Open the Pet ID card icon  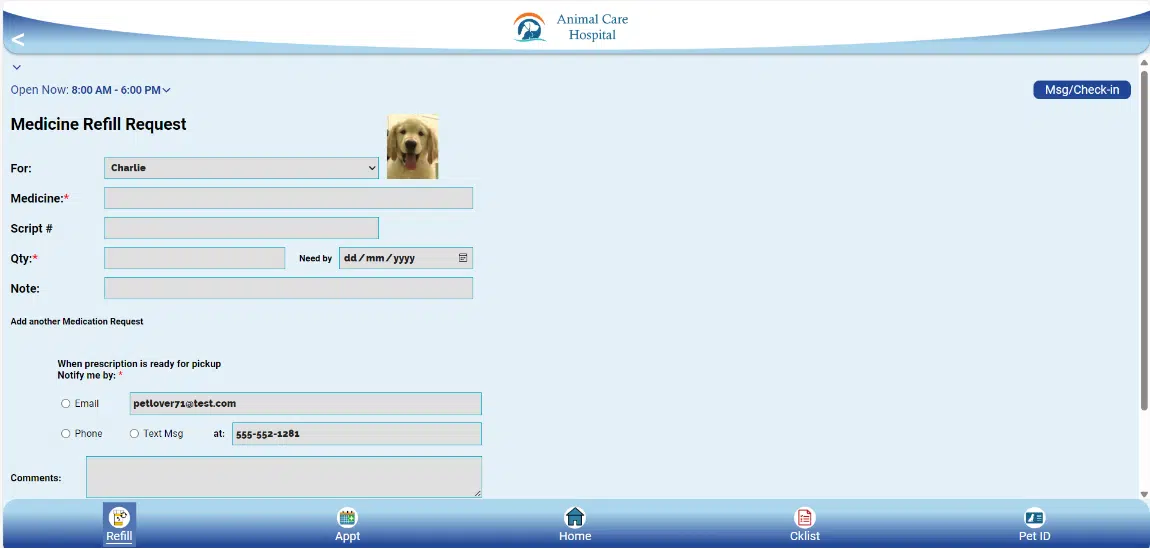tap(1034, 518)
